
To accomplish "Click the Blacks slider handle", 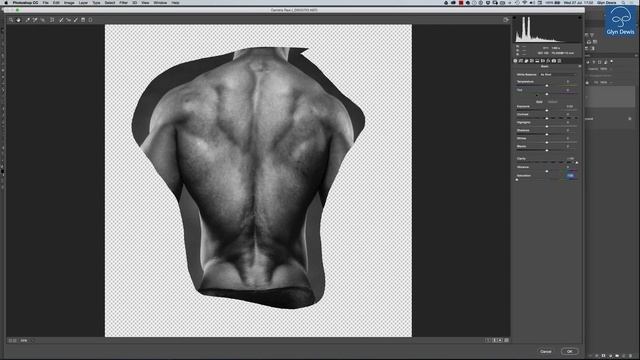I will click(x=547, y=150).
